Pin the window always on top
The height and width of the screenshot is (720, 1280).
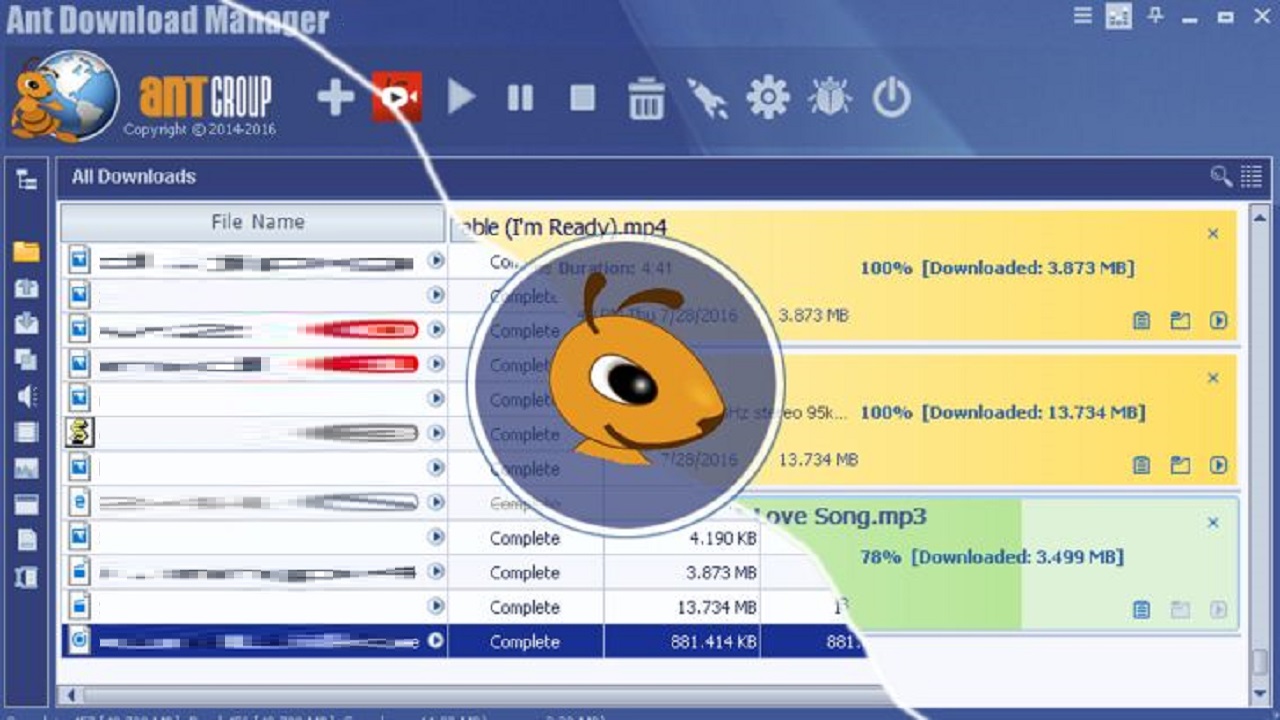1155,16
